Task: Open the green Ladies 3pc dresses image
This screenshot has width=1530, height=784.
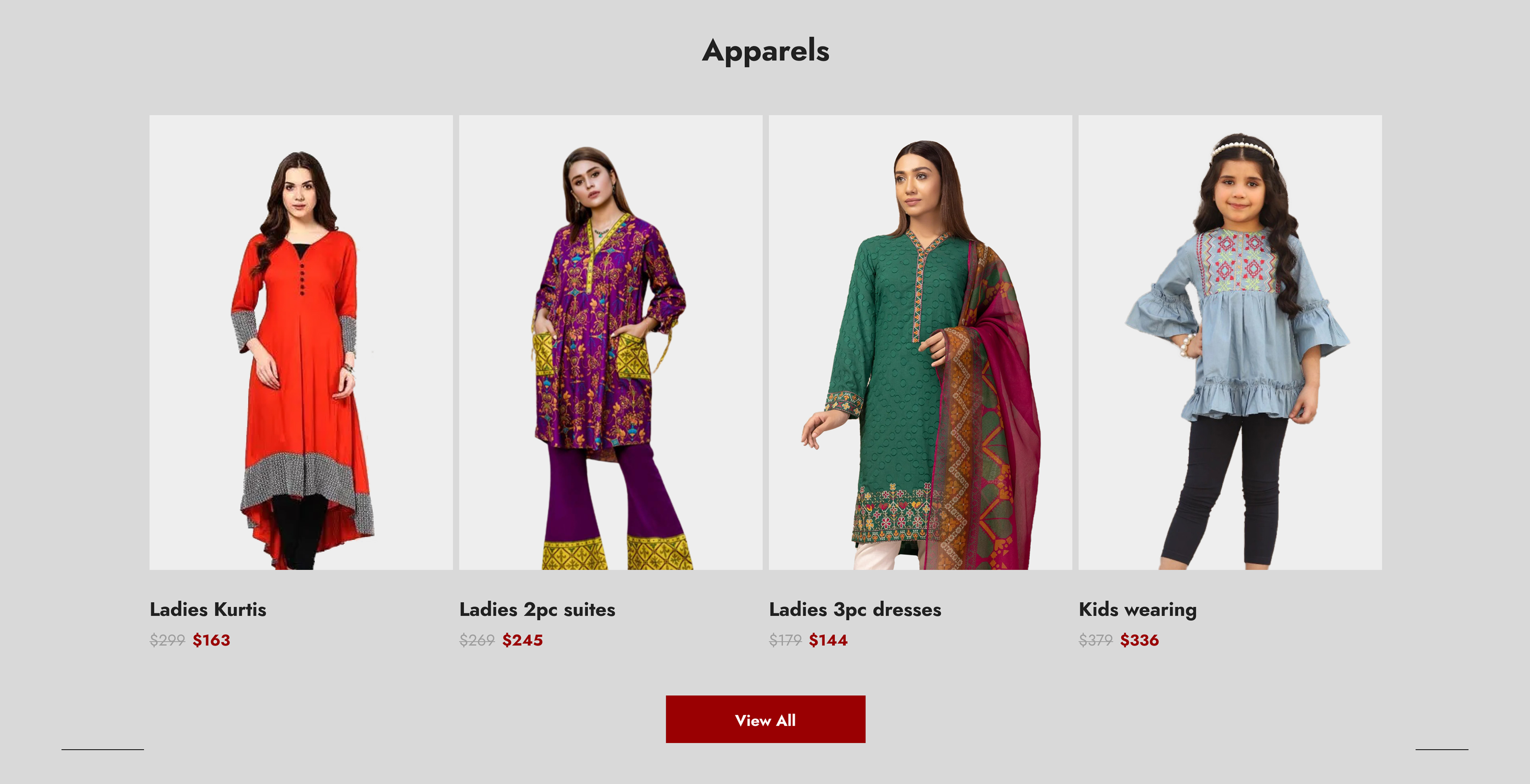Action: pos(920,343)
